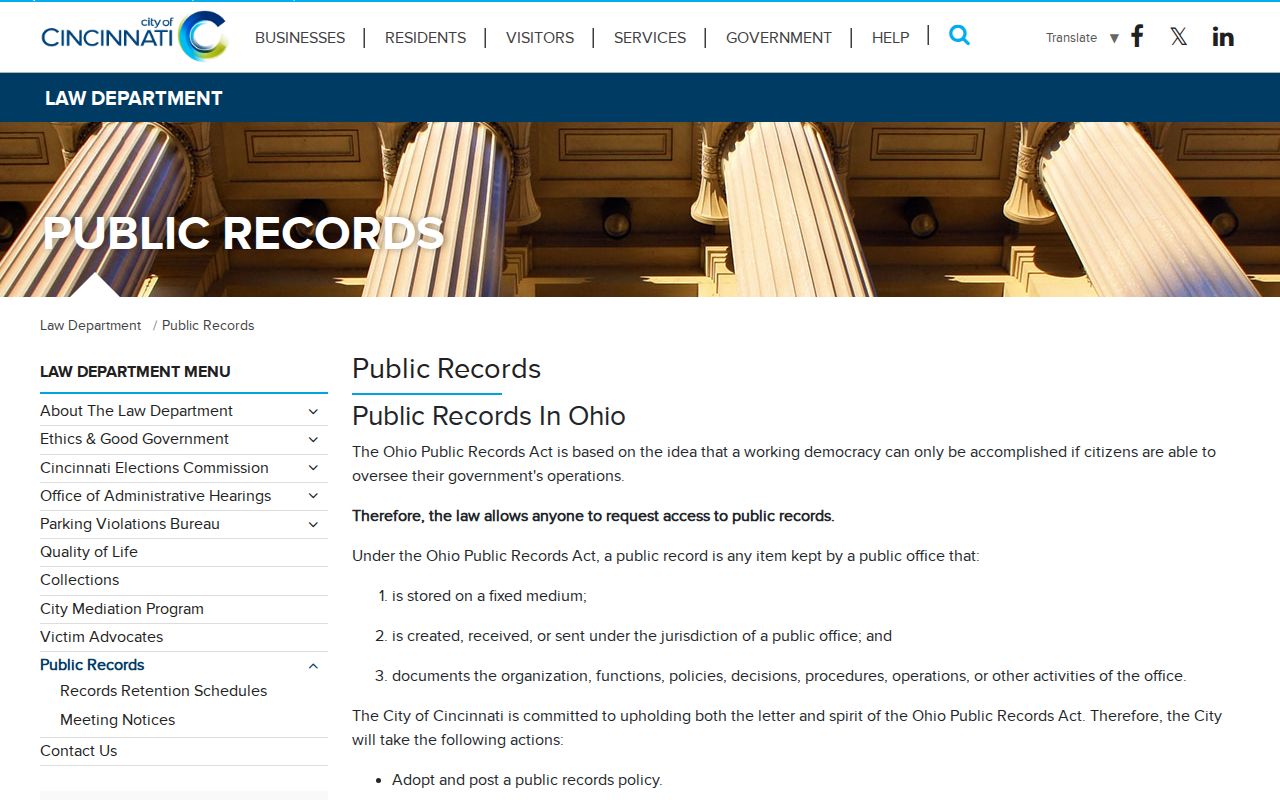Open the Businesses menu
Screen dimensions: 1280x800
pyautogui.click(x=300, y=38)
